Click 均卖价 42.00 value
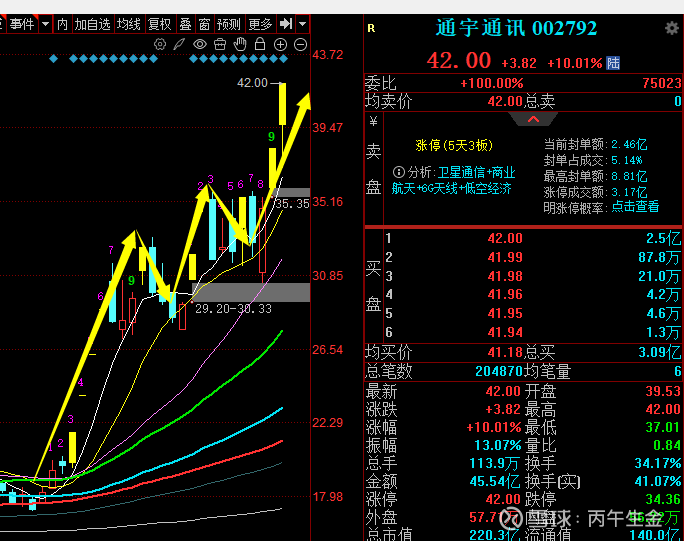 point(505,102)
